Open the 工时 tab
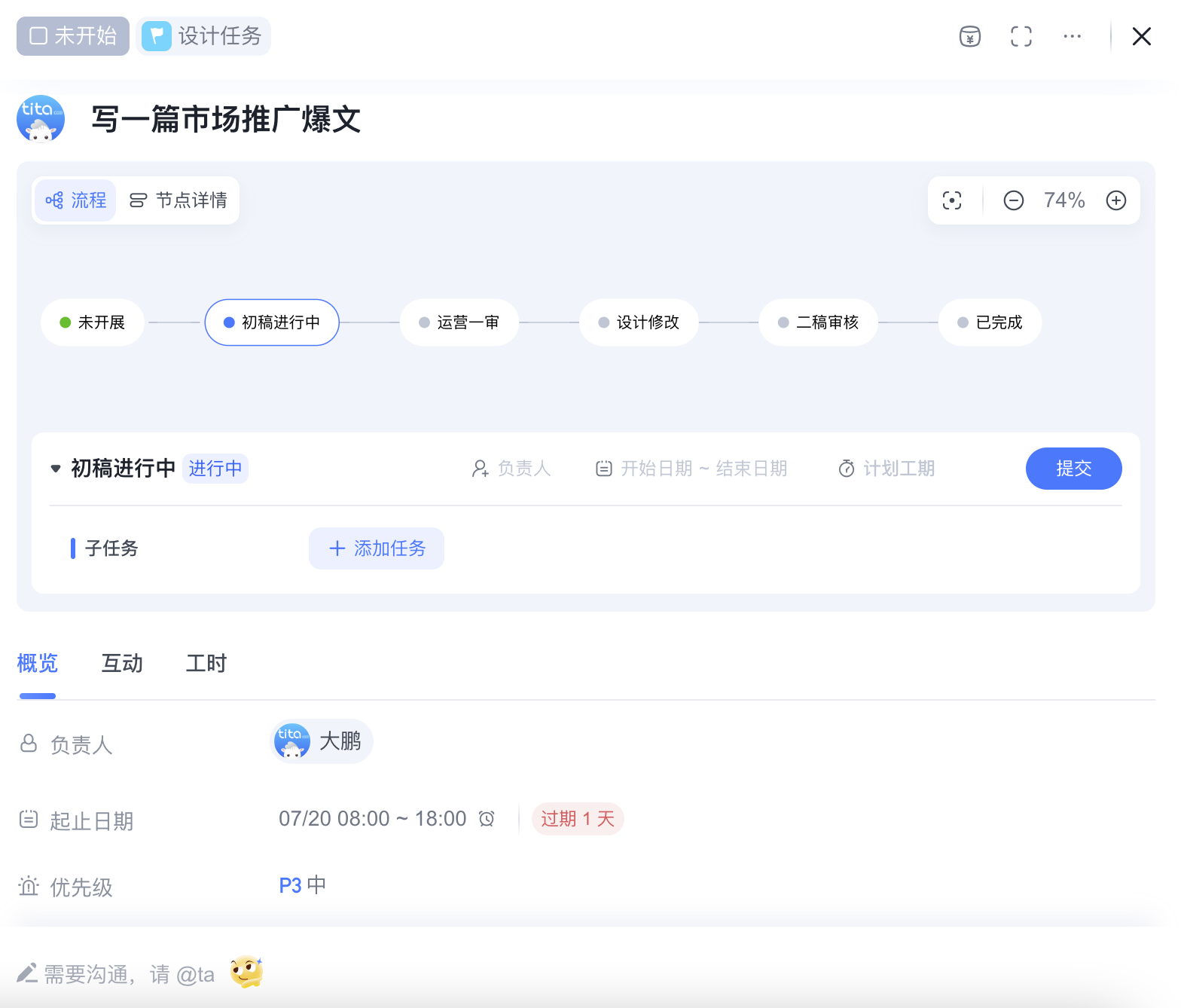The width and height of the screenshot is (1181, 1008). [206, 664]
